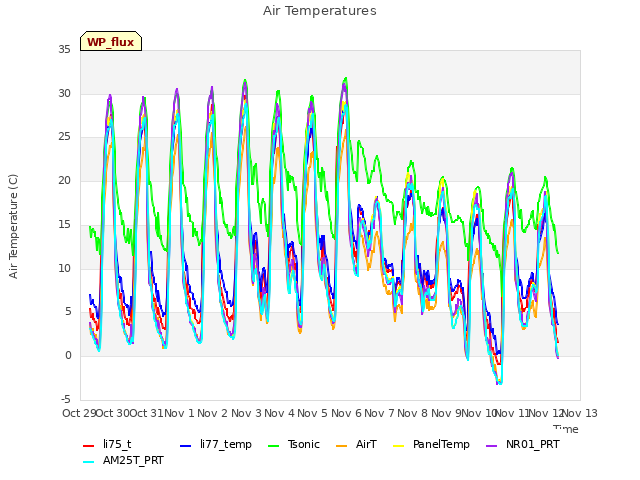Click the 10 y-axis tick label
This screenshot has width=640, height=480.
tap(64, 268)
